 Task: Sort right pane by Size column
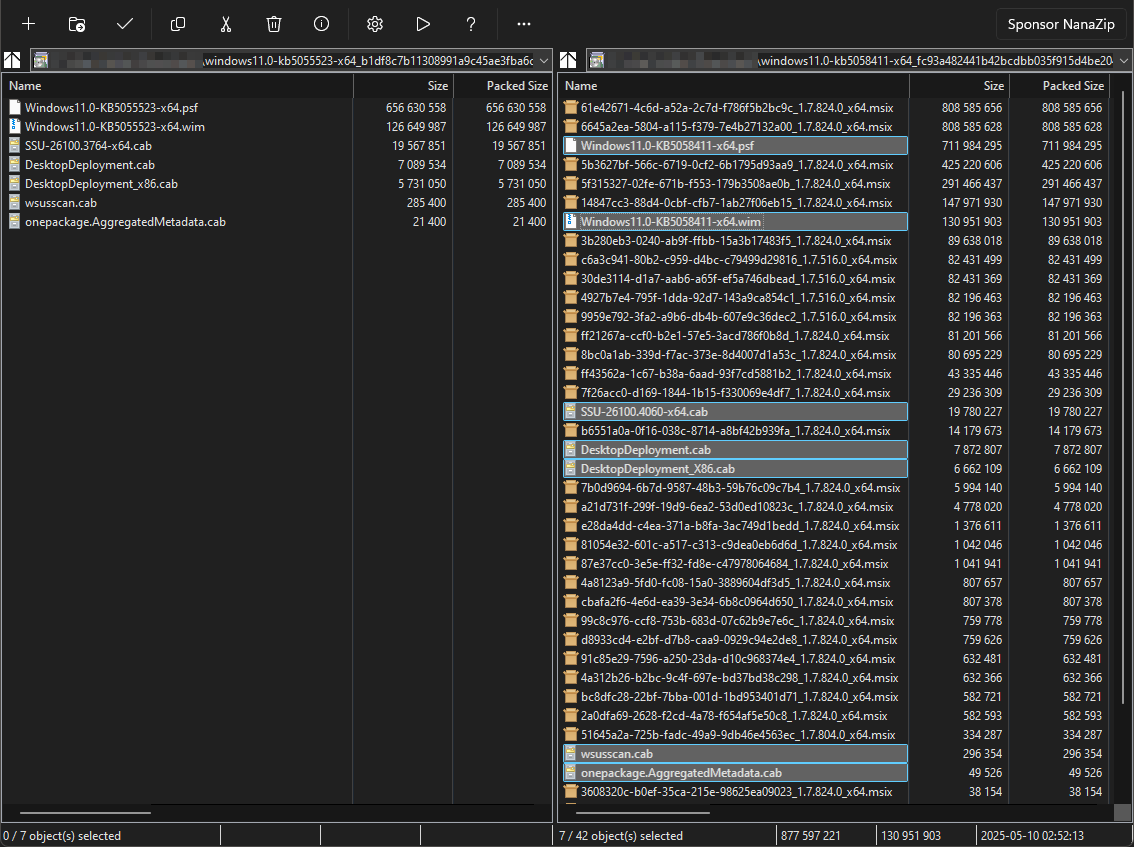click(x=959, y=85)
